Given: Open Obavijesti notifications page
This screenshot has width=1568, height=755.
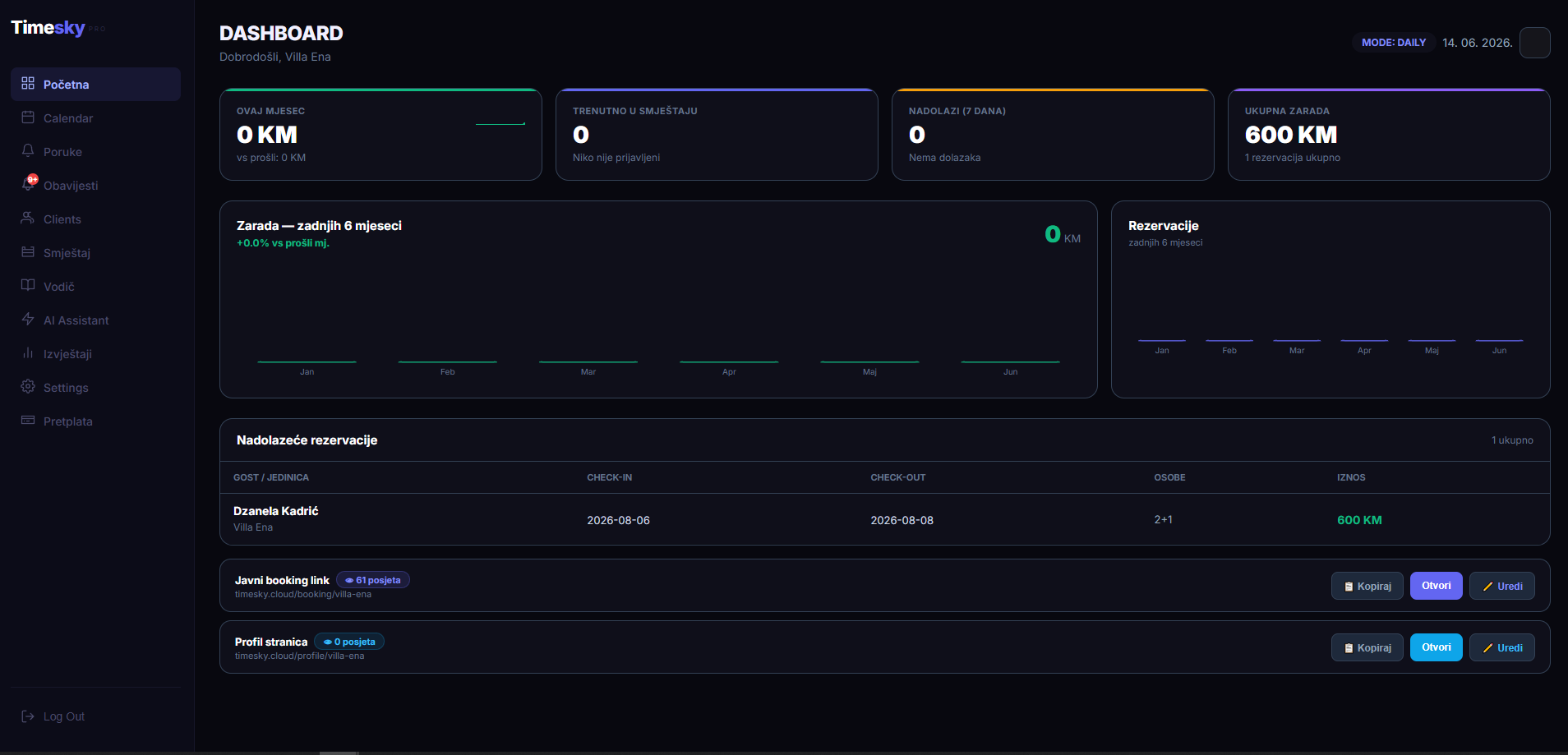Looking at the screenshot, I should coord(95,185).
